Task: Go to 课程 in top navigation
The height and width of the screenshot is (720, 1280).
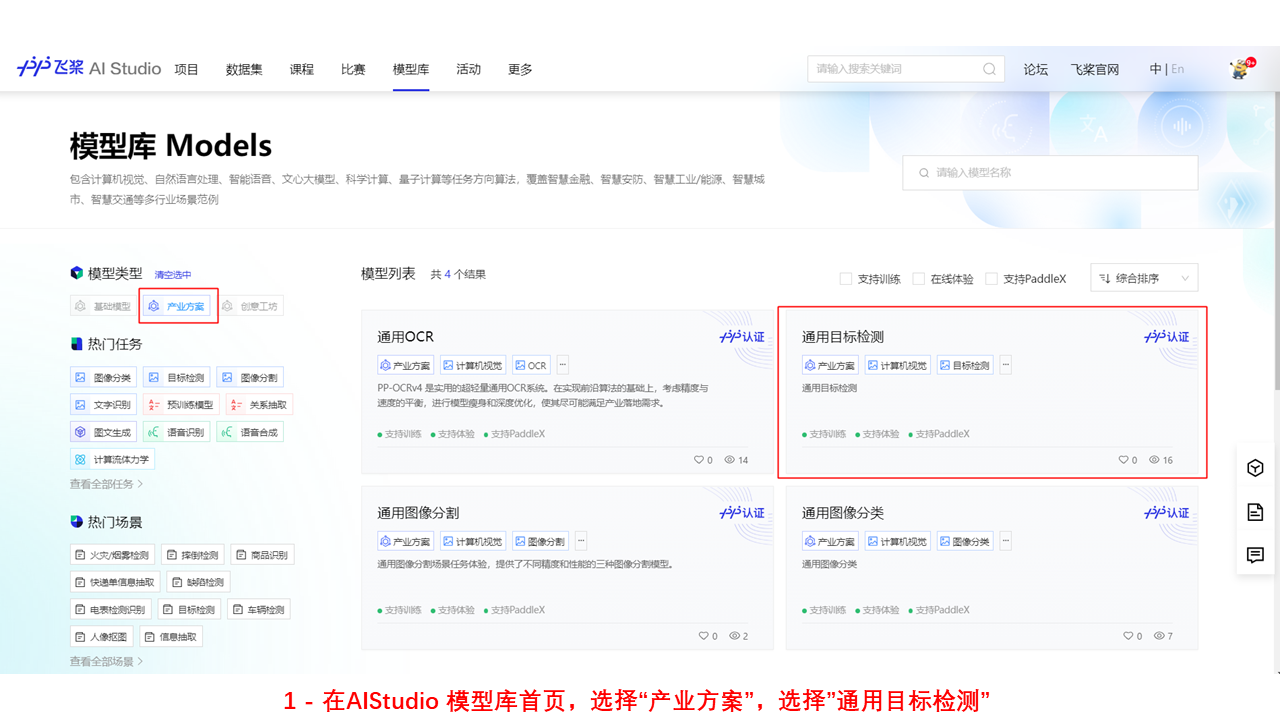Action: point(302,69)
